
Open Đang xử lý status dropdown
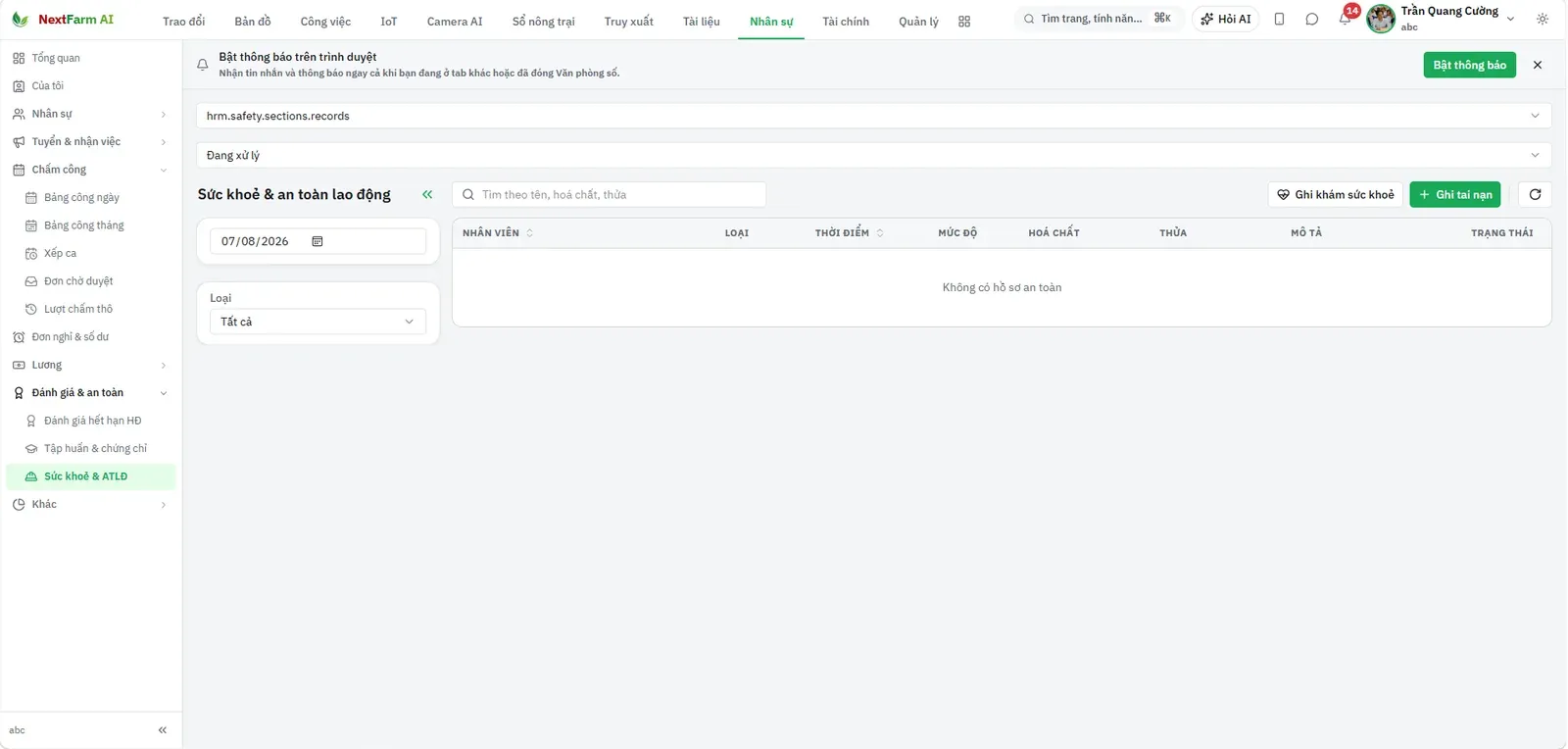point(874,155)
